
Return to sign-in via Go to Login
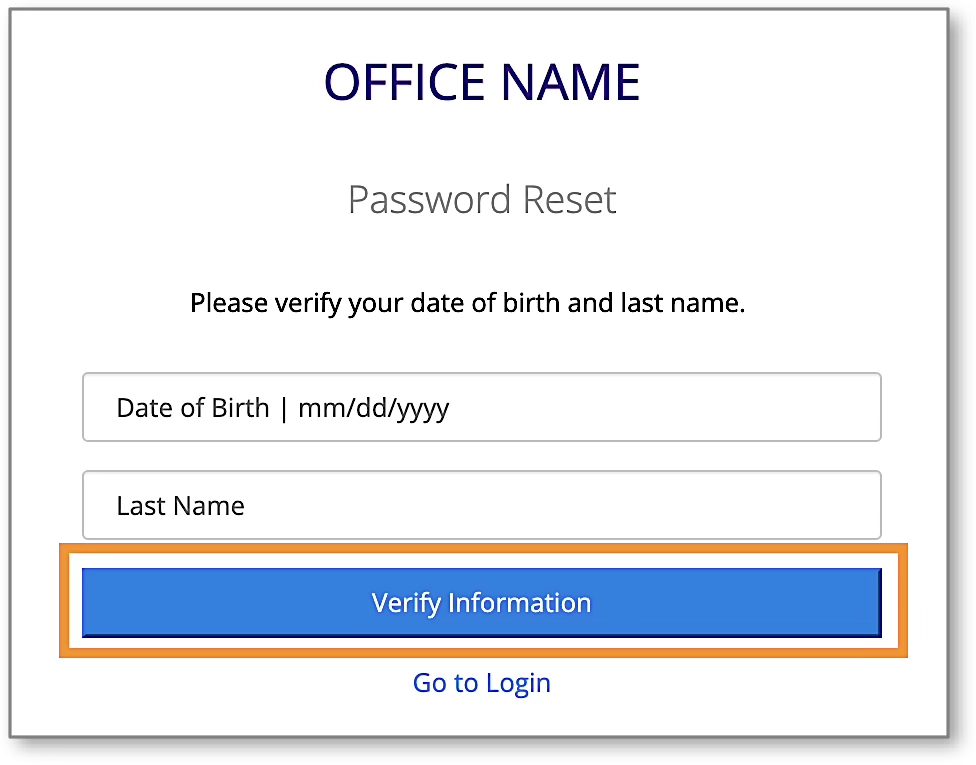pos(481,683)
